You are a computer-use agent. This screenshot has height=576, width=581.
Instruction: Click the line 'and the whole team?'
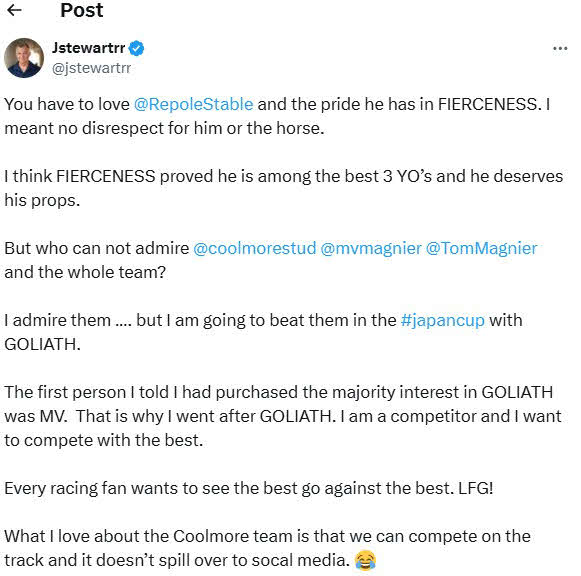[85, 272]
